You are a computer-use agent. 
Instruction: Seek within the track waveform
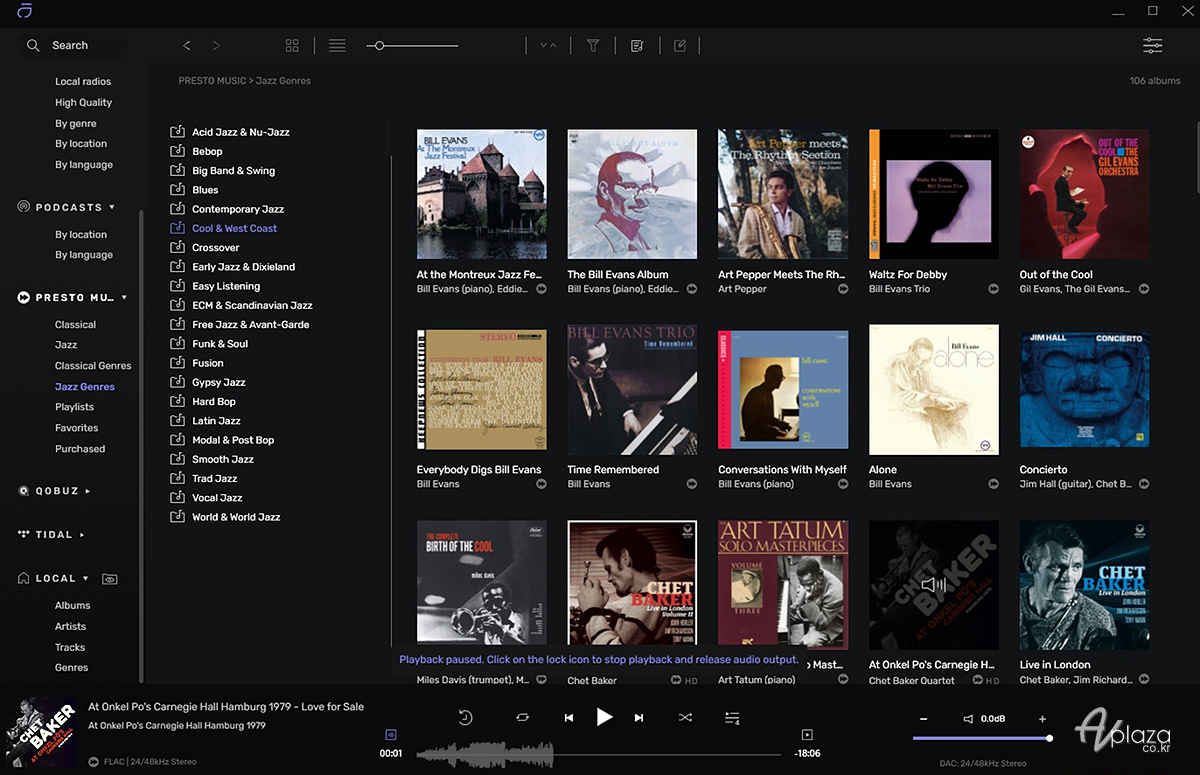(x=598, y=754)
